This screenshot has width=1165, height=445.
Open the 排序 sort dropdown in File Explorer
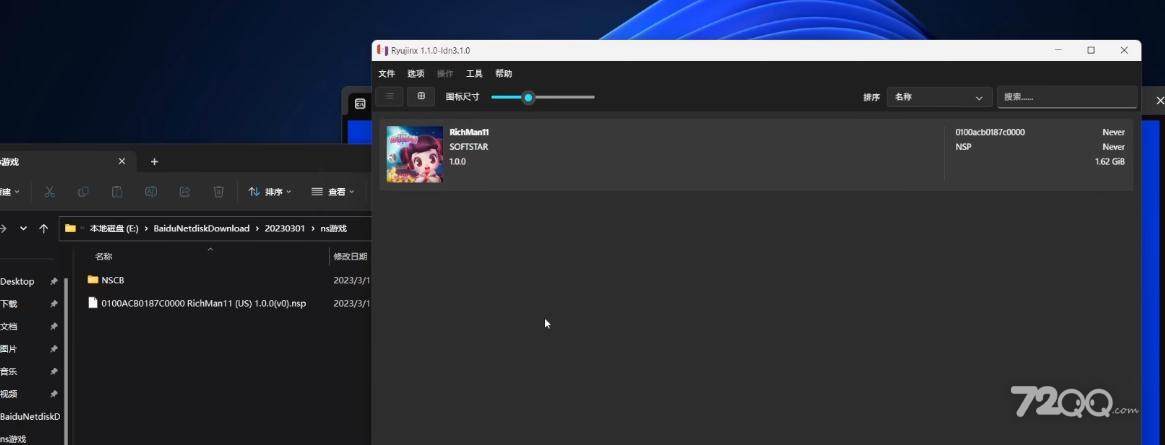tap(270, 192)
